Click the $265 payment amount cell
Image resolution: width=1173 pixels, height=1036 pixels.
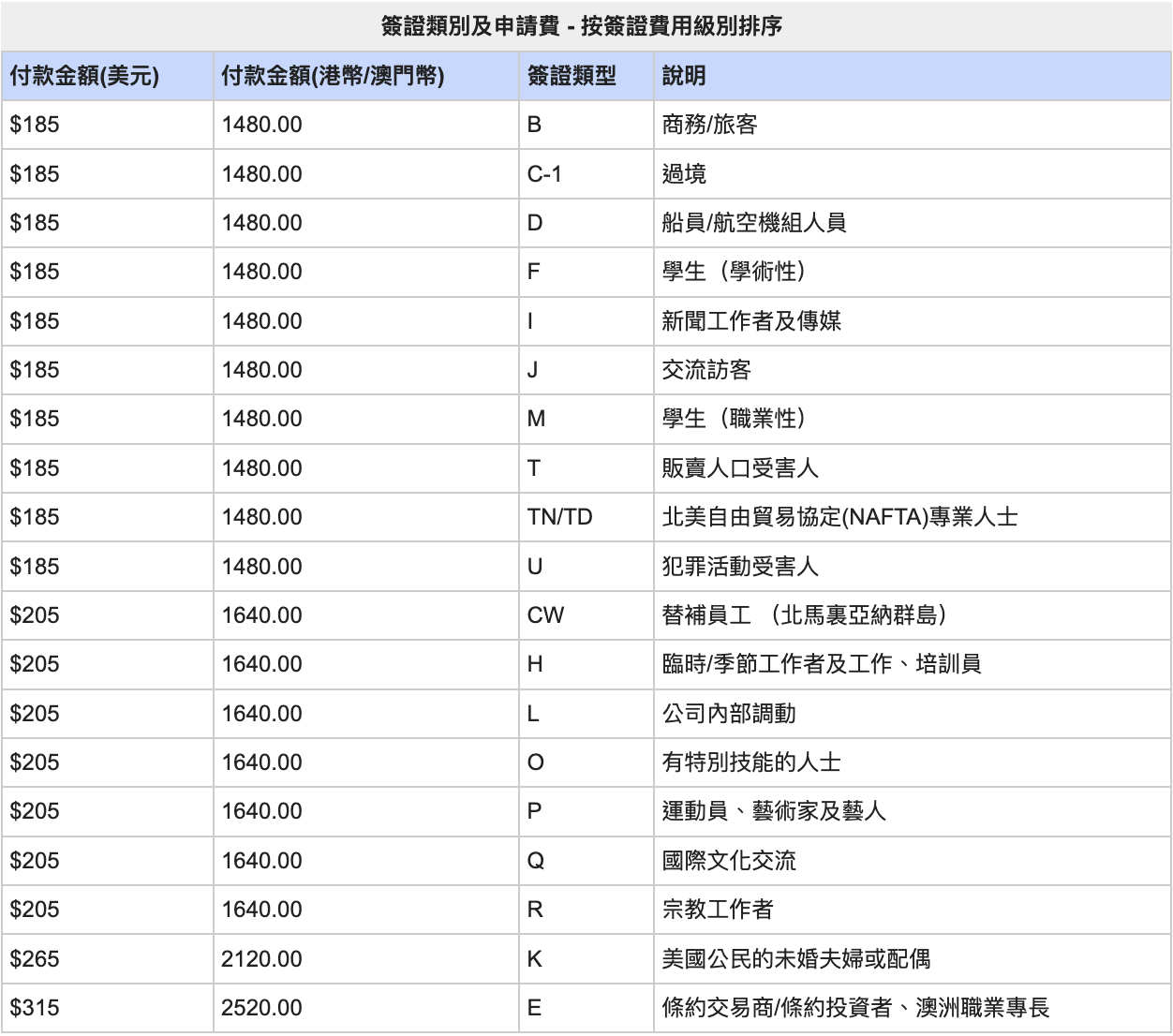click(35, 959)
